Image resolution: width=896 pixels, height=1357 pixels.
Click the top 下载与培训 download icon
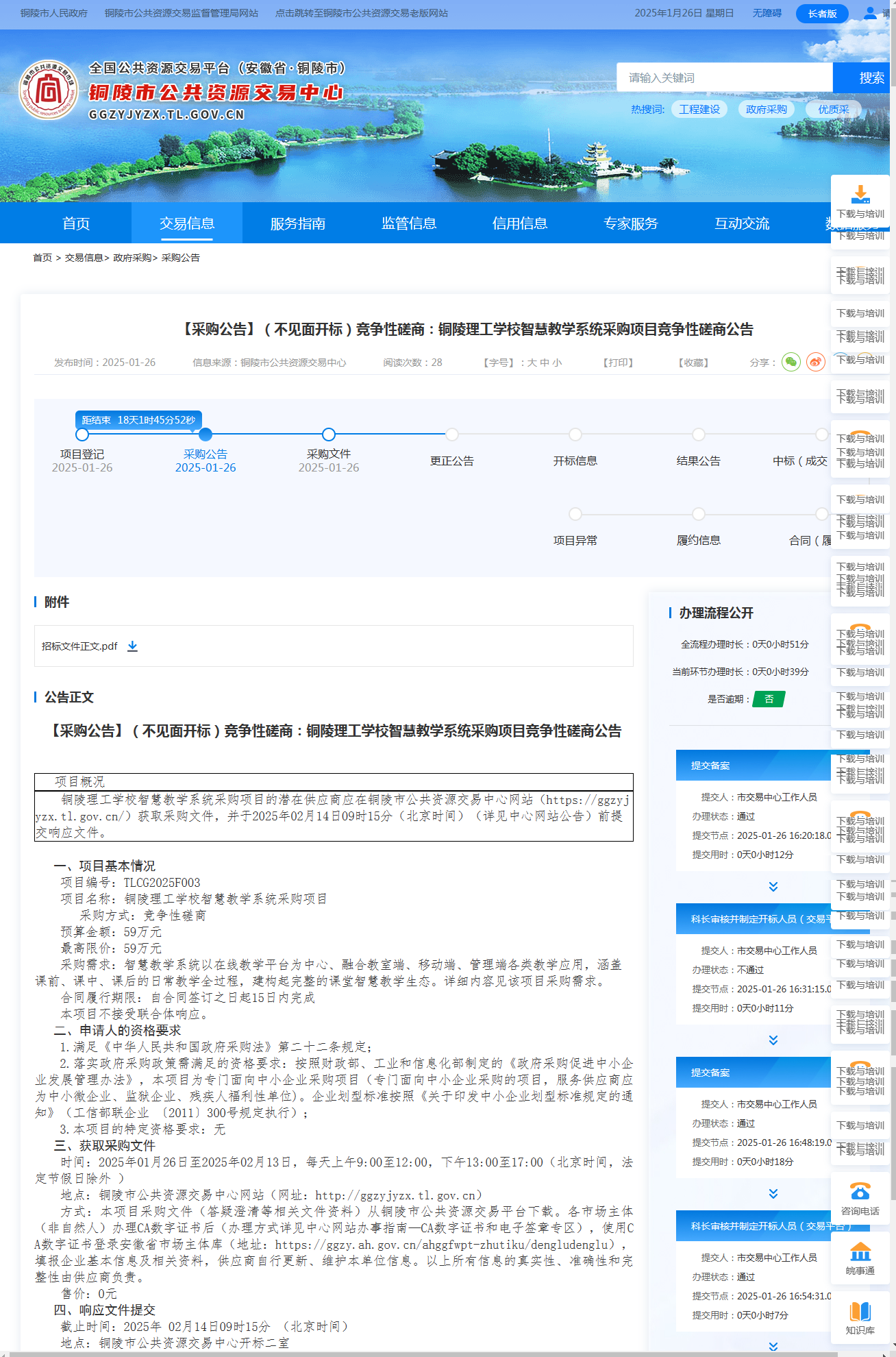point(860,195)
